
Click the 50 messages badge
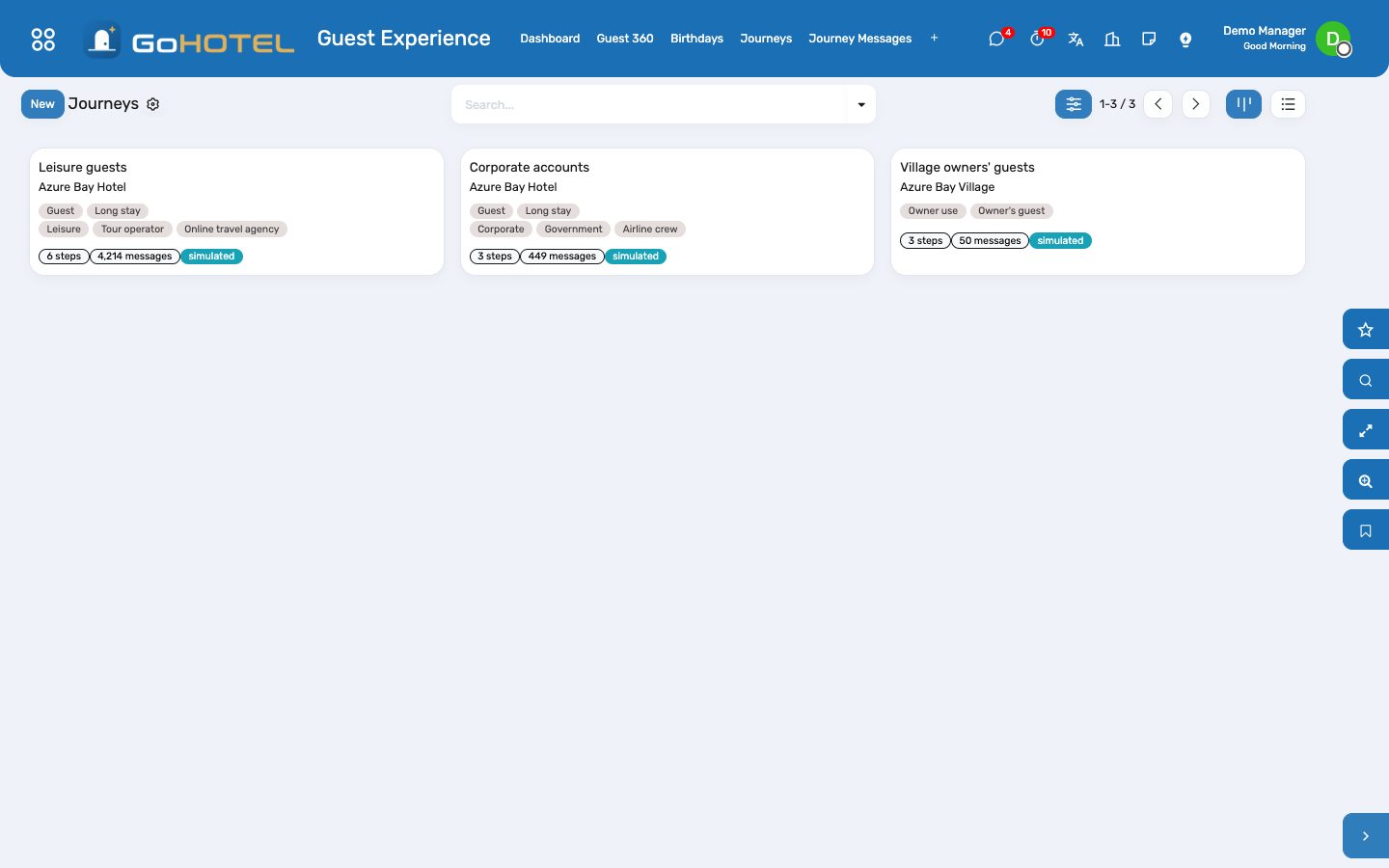coord(990,241)
